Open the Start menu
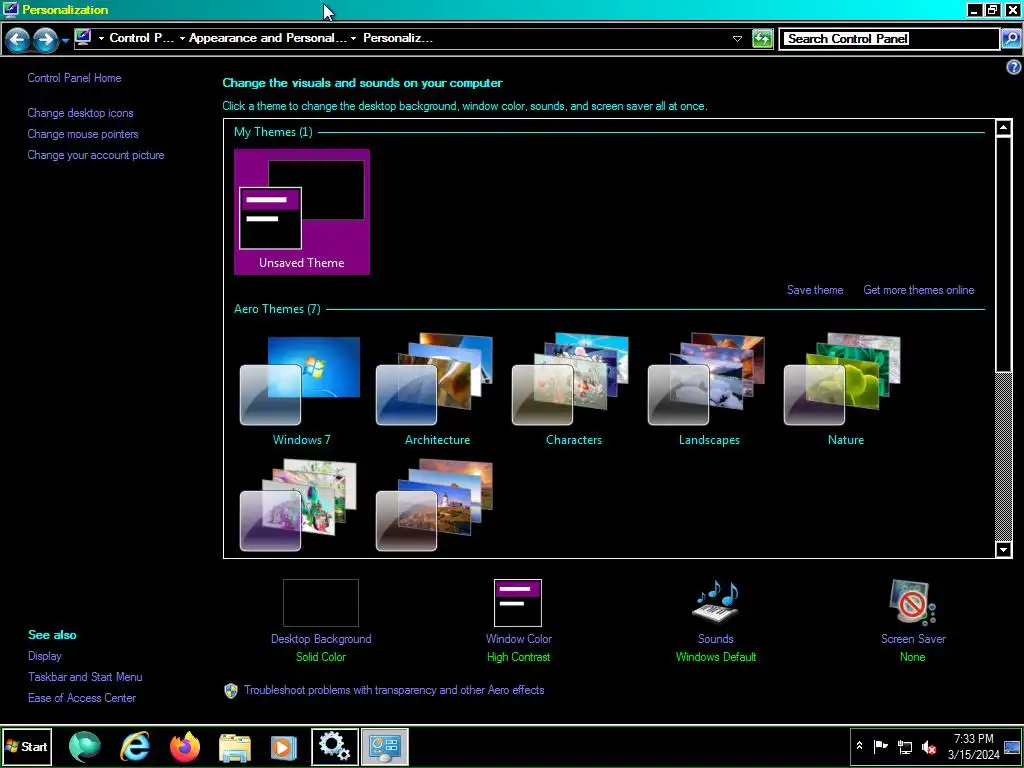The height and width of the screenshot is (768, 1024). click(x=26, y=746)
